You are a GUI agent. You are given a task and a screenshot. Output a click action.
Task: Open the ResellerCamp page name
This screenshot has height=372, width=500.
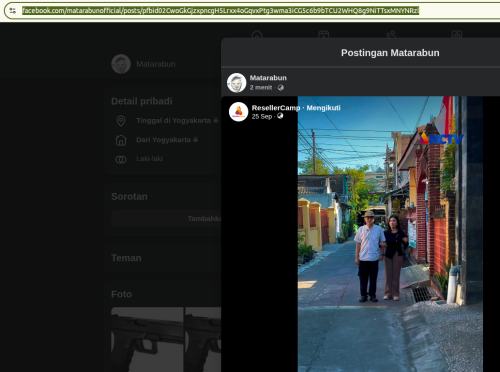point(276,108)
